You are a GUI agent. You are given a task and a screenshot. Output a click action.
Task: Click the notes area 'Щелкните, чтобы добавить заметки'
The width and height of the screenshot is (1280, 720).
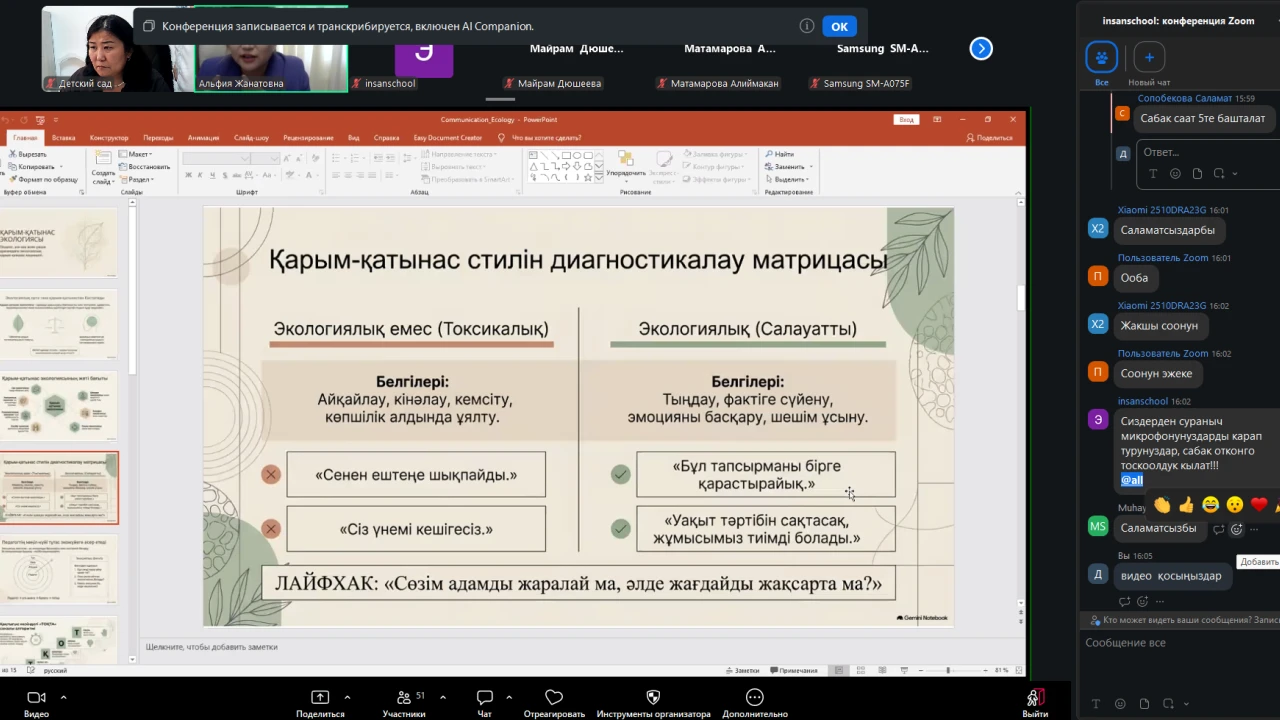(212, 647)
